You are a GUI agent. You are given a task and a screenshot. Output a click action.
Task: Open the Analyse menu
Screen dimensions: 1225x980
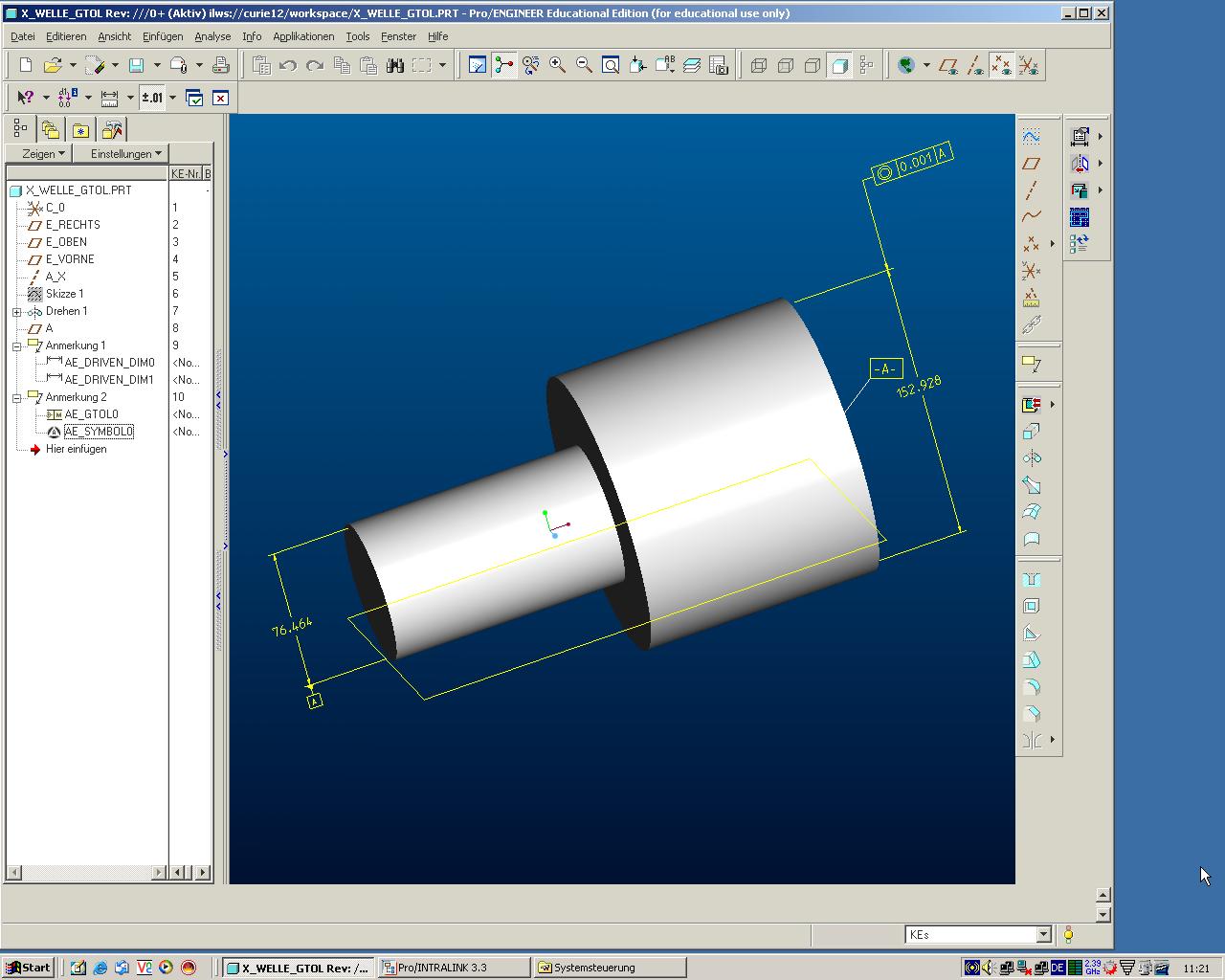(212, 36)
